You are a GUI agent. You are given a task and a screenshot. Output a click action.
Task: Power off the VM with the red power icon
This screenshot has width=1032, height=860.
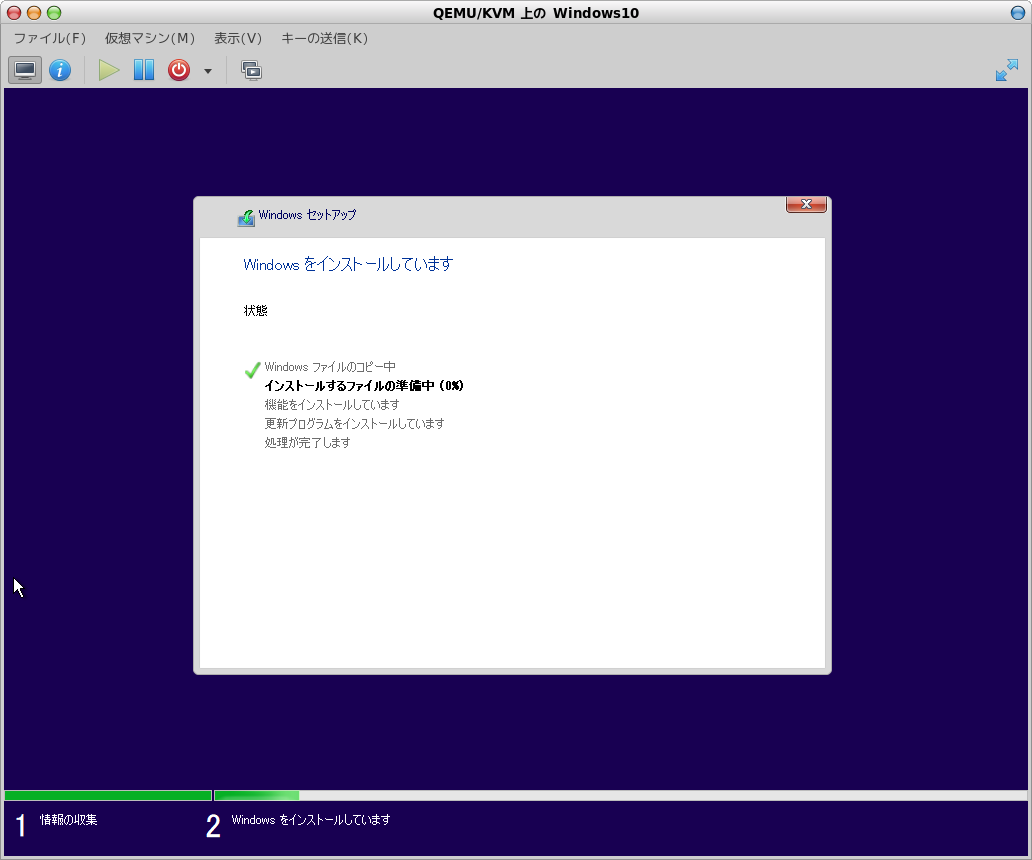[x=178, y=69]
